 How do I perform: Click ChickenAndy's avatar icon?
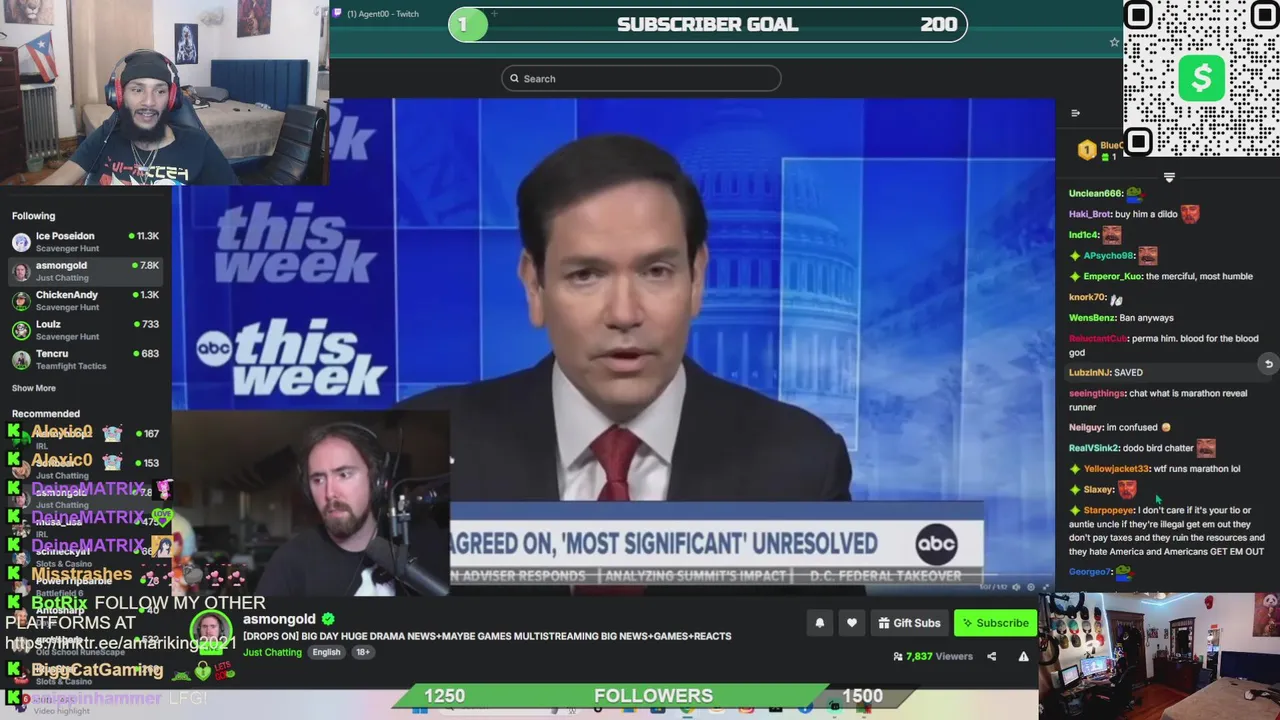(21, 301)
